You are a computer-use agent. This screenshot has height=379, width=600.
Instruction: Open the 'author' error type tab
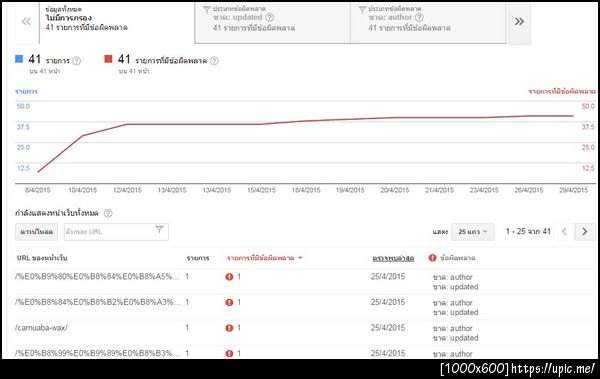tap(428, 22)
